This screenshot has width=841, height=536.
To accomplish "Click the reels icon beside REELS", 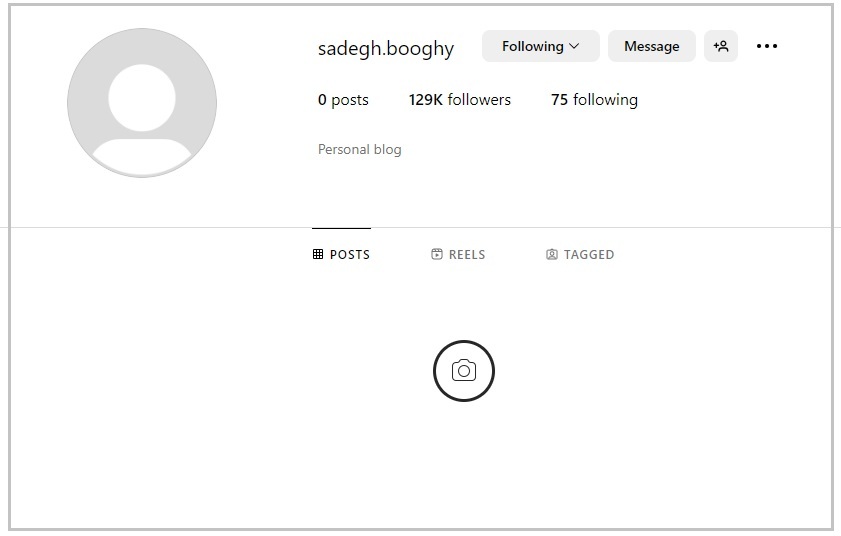I will click(x=437, y=255).
